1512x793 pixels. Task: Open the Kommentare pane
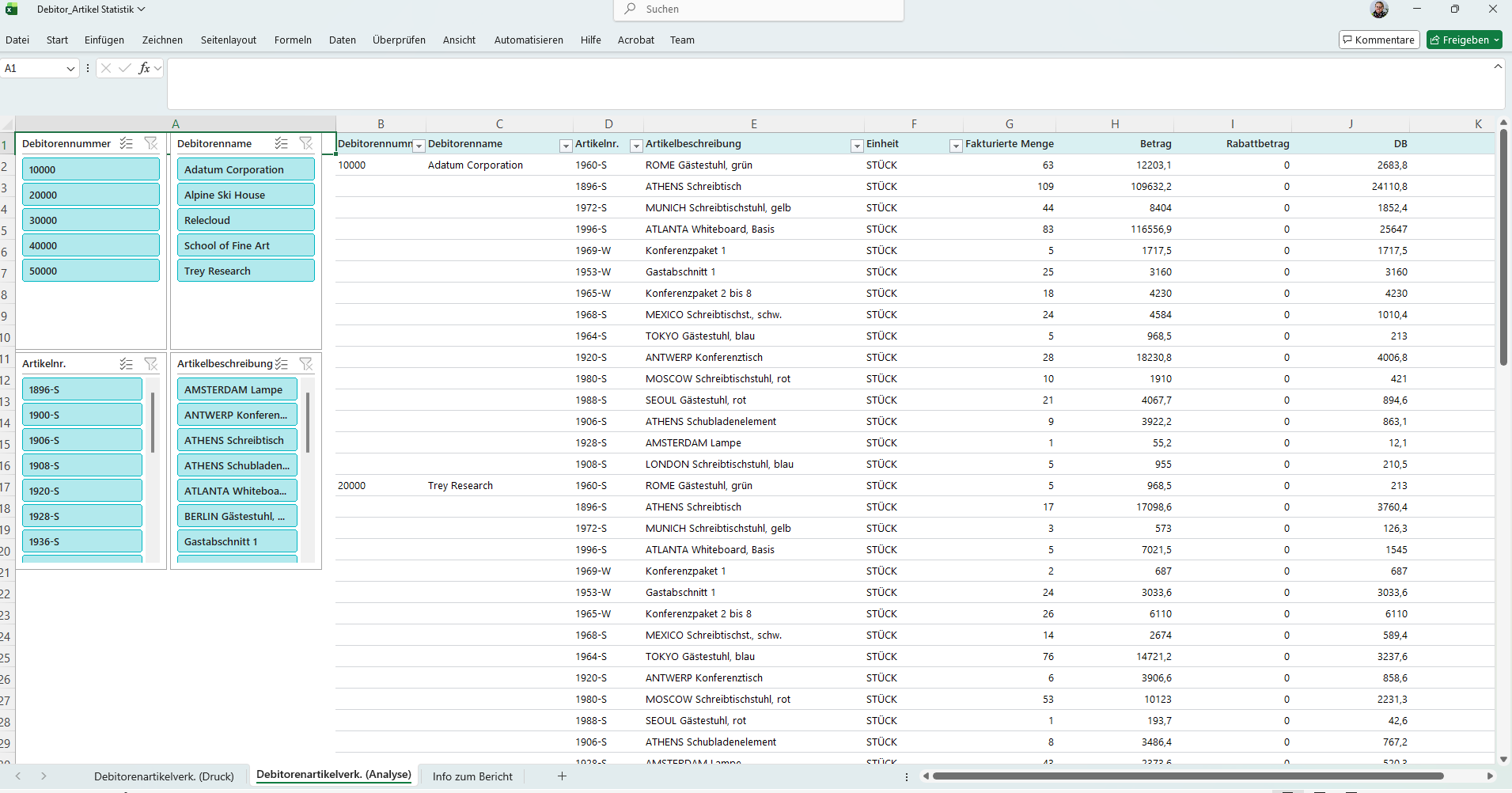click(1379, 40)
